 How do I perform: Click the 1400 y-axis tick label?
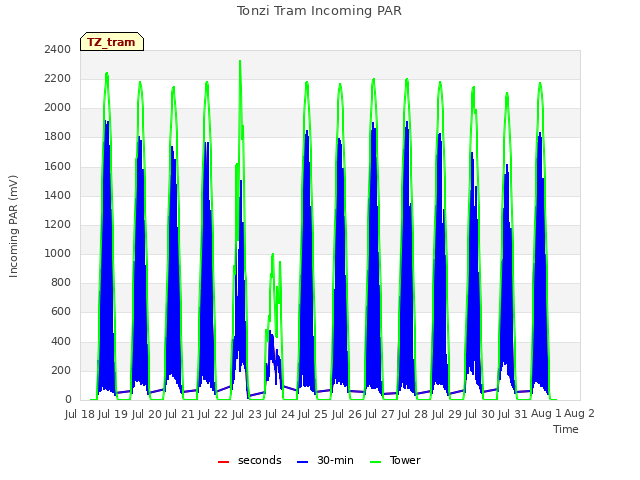click(x=58, y=195)
